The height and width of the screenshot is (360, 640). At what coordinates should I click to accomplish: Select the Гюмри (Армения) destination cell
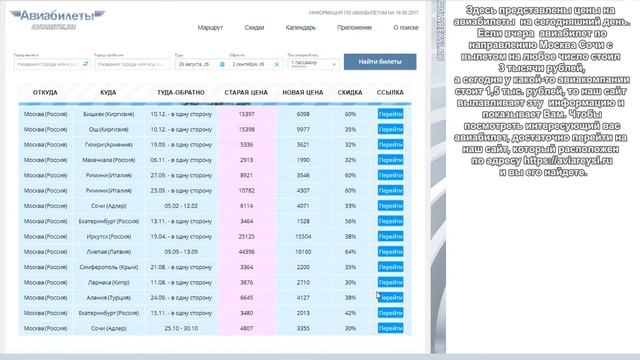pos(109,144)
